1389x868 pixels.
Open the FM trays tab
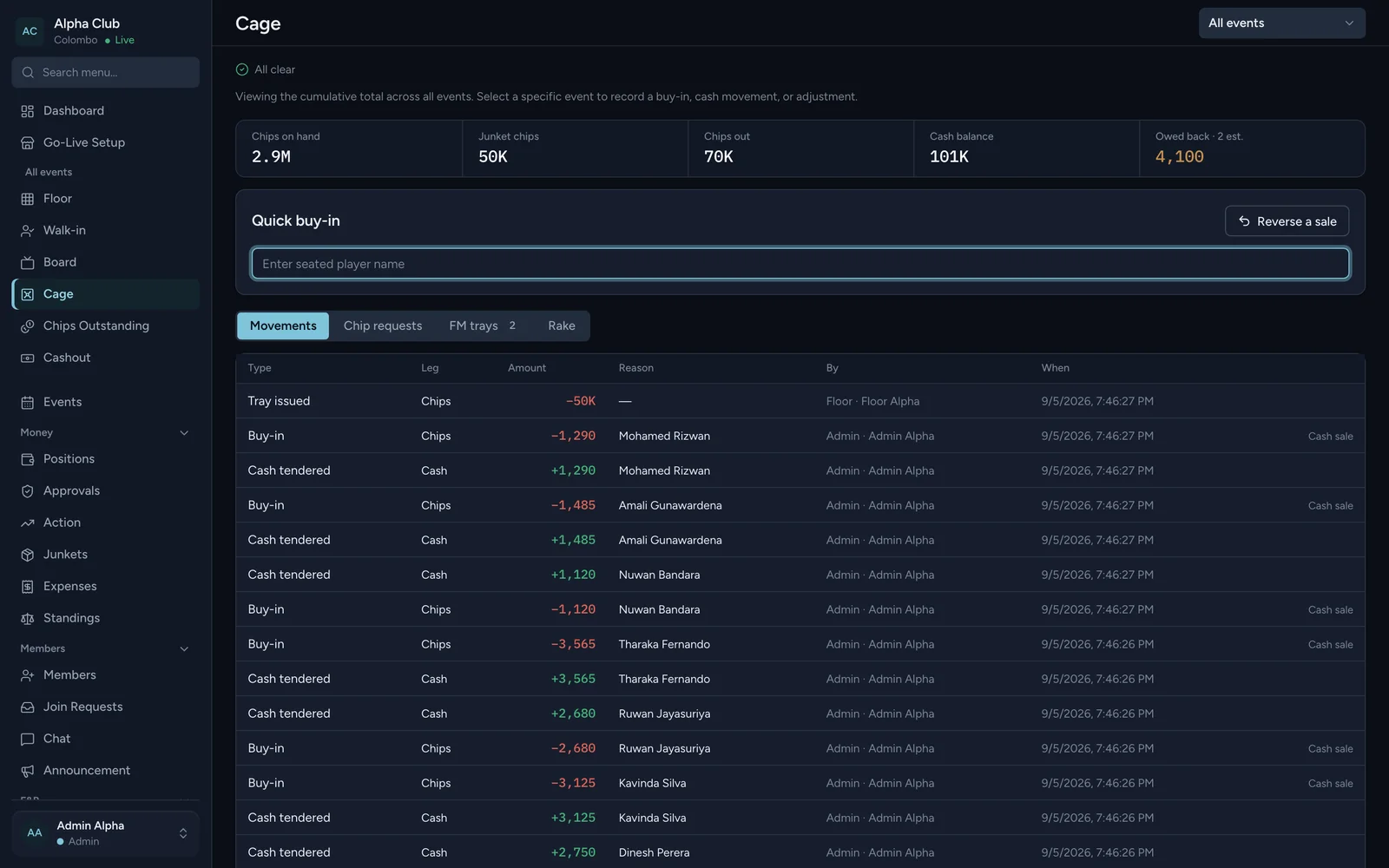[x=483, y=326]
